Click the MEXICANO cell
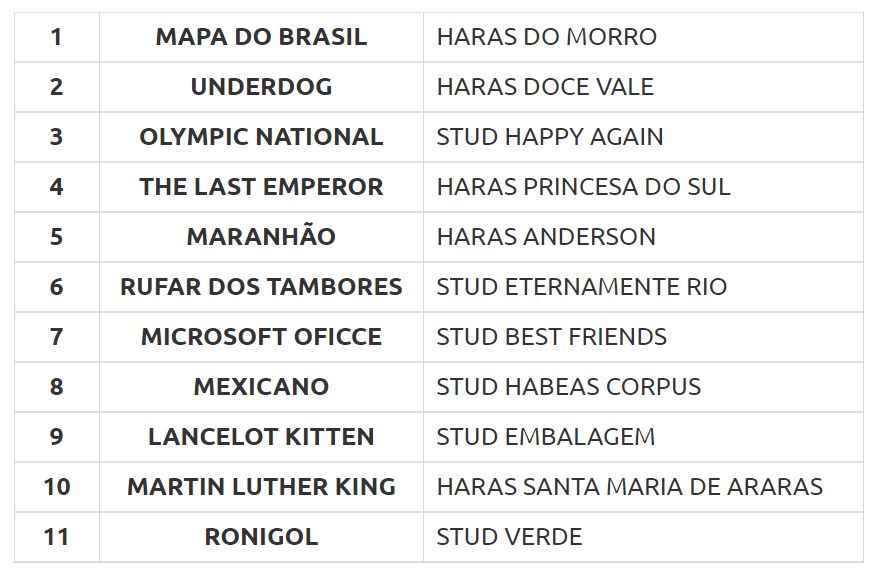The image size is (878, 571). pyautogui.click(x=261, y=386)
